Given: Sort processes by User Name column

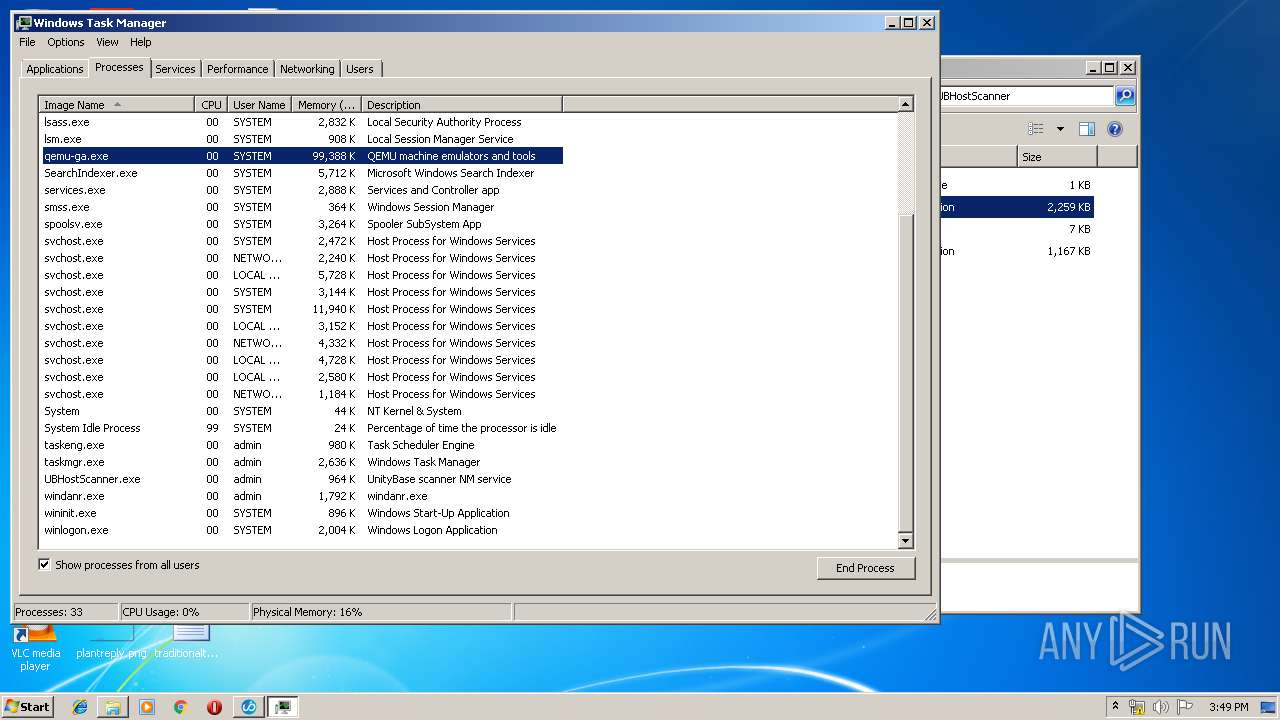Looking at the screenshot, I should pos(259,104).
